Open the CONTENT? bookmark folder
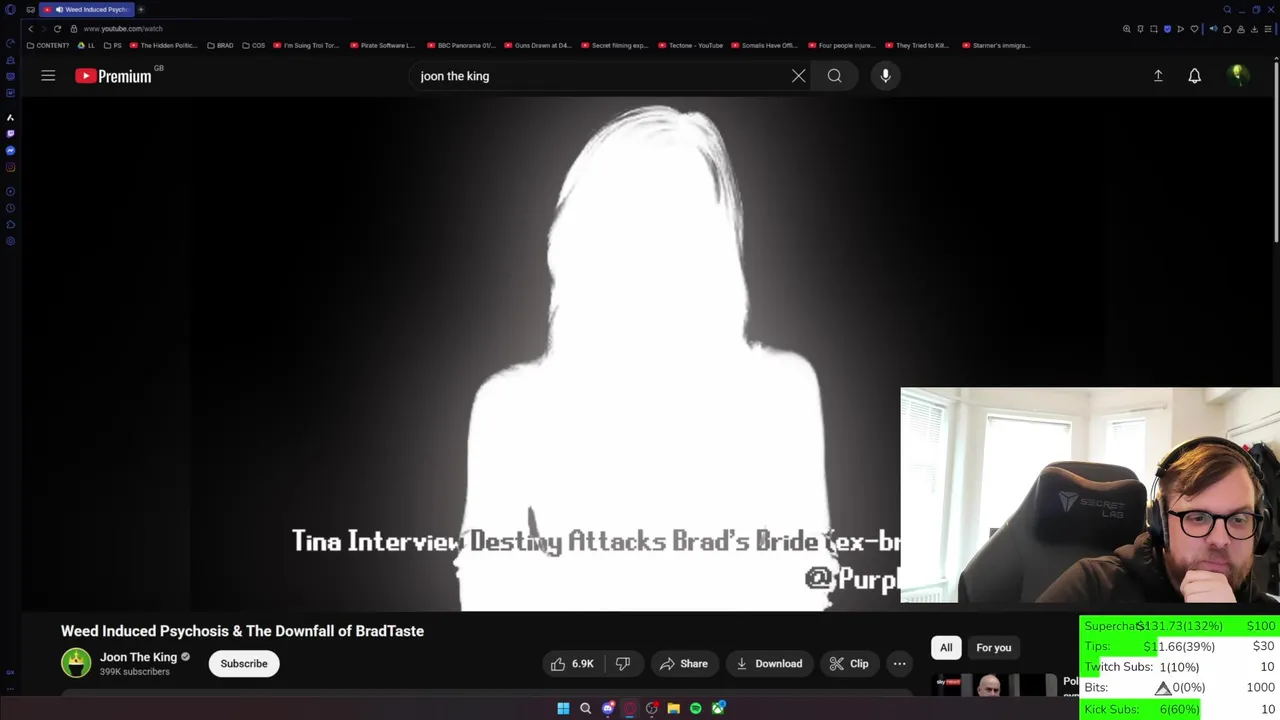Screen dimensions: 1280x720 (48, 45)
